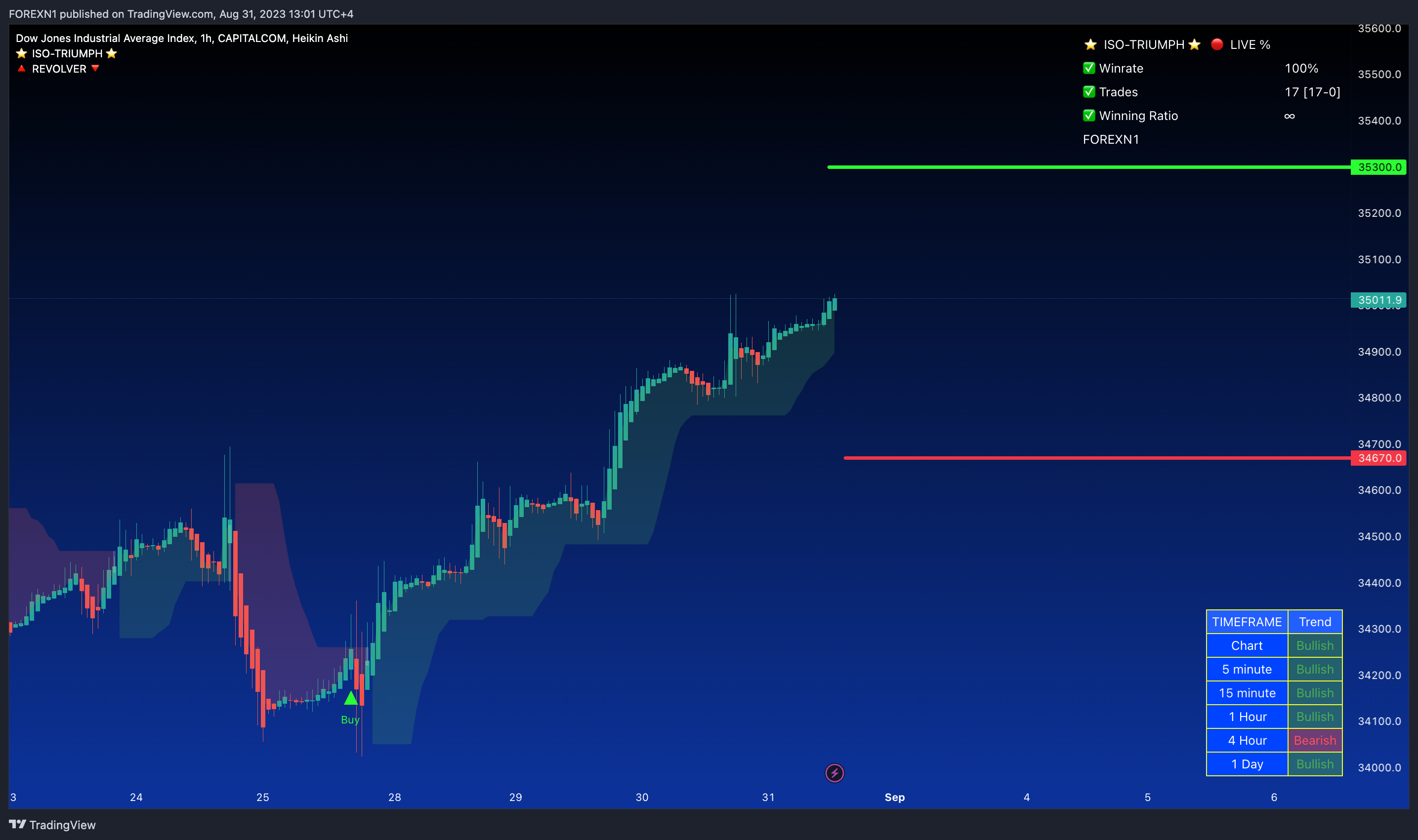Click the star icon before ISO-TRIUMPH legend
1418x840 pixels.
(x=22, y=53)
